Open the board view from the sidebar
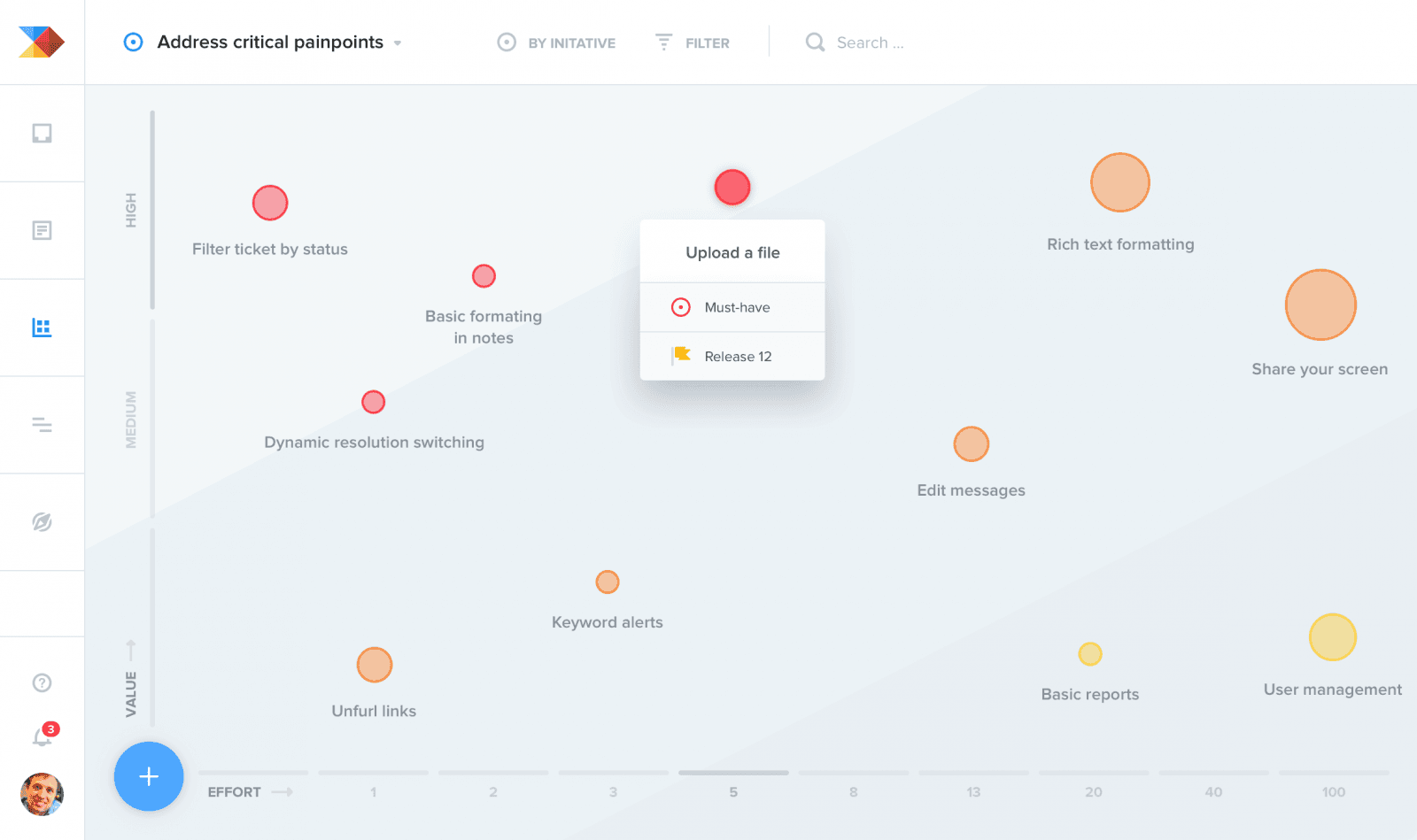 click(42, 133)
